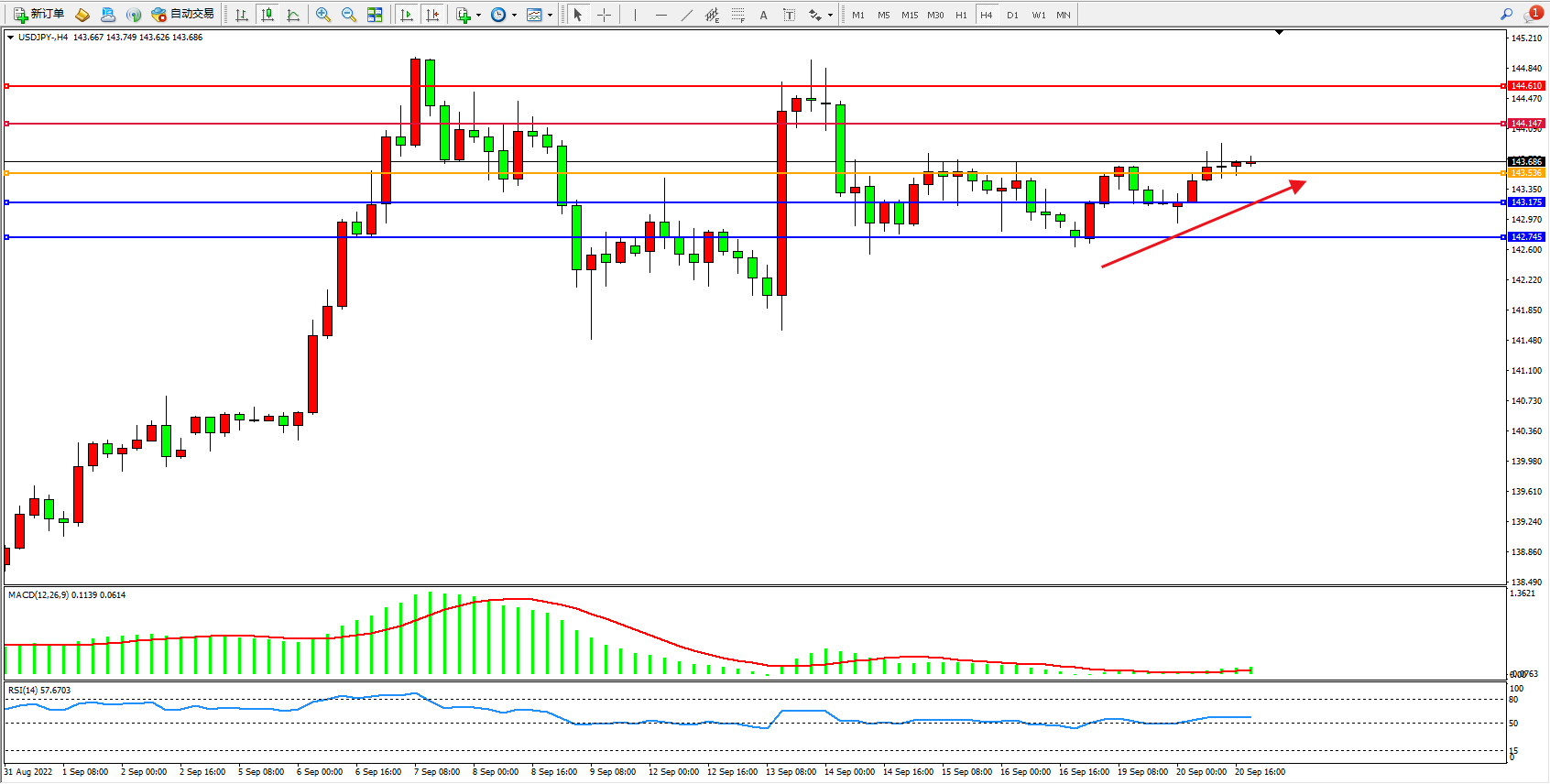Pick the trendline drawing tool
Viewport: 1550px width, 784px height.
click(687, 15)
